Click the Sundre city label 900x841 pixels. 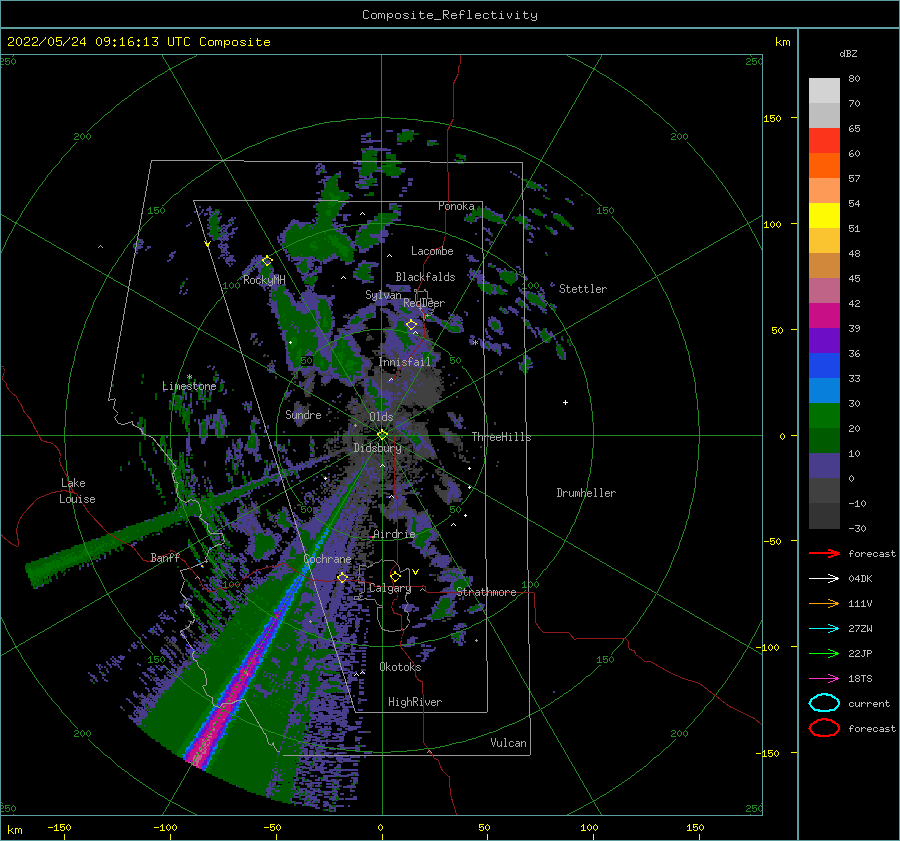303,414
